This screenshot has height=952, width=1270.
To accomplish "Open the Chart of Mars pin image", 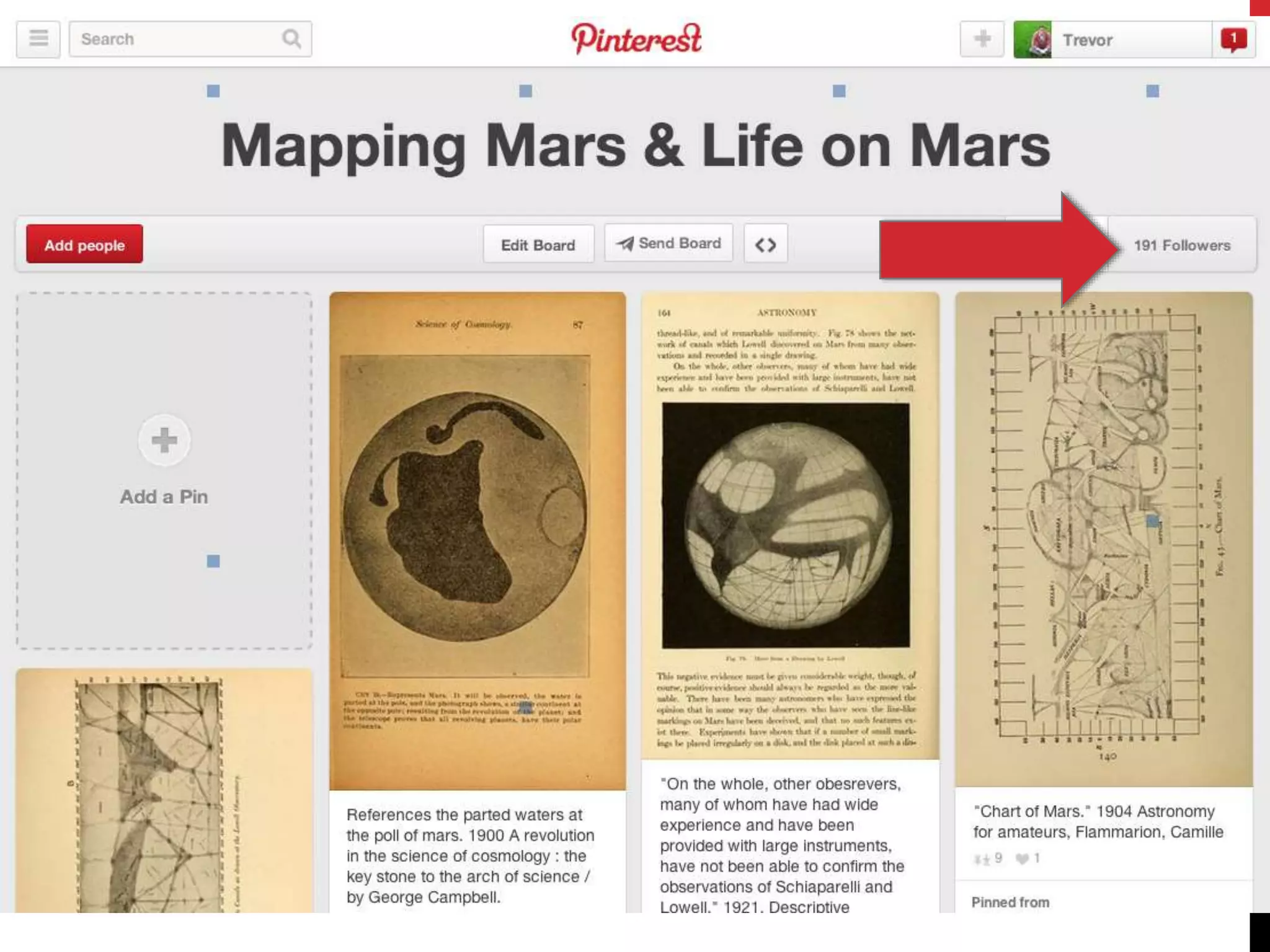I will point(1103,538).
